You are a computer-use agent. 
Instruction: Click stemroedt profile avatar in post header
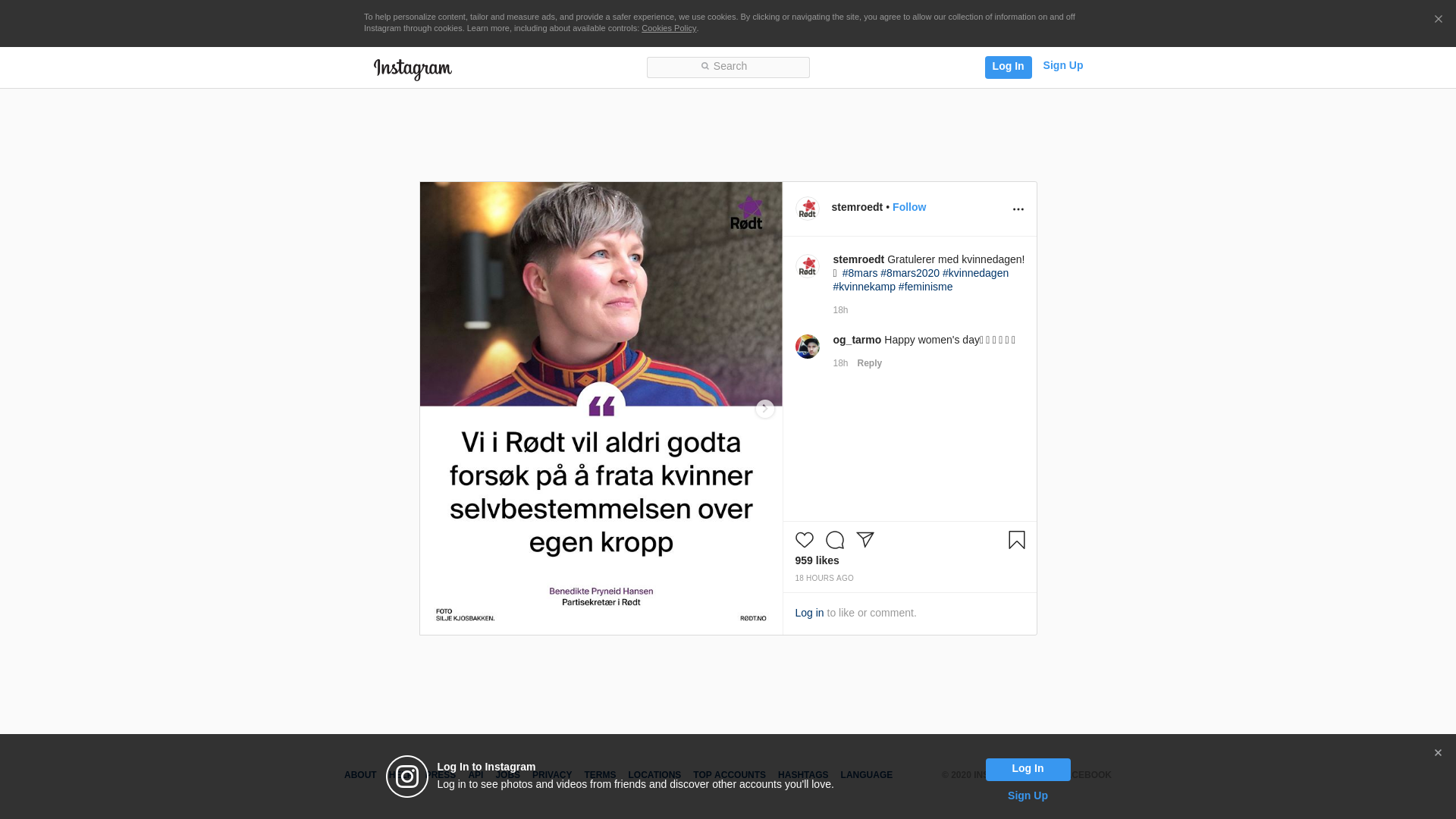pyautogui.click(x=807, y=209)
